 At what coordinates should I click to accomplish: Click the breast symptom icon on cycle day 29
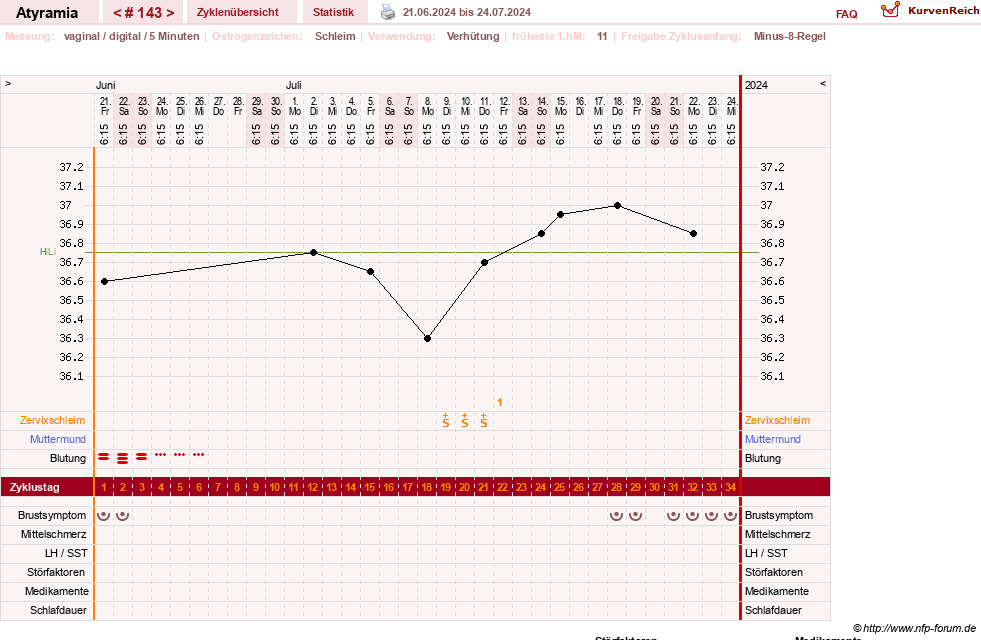pyautogui.click(x=635, y=516)
